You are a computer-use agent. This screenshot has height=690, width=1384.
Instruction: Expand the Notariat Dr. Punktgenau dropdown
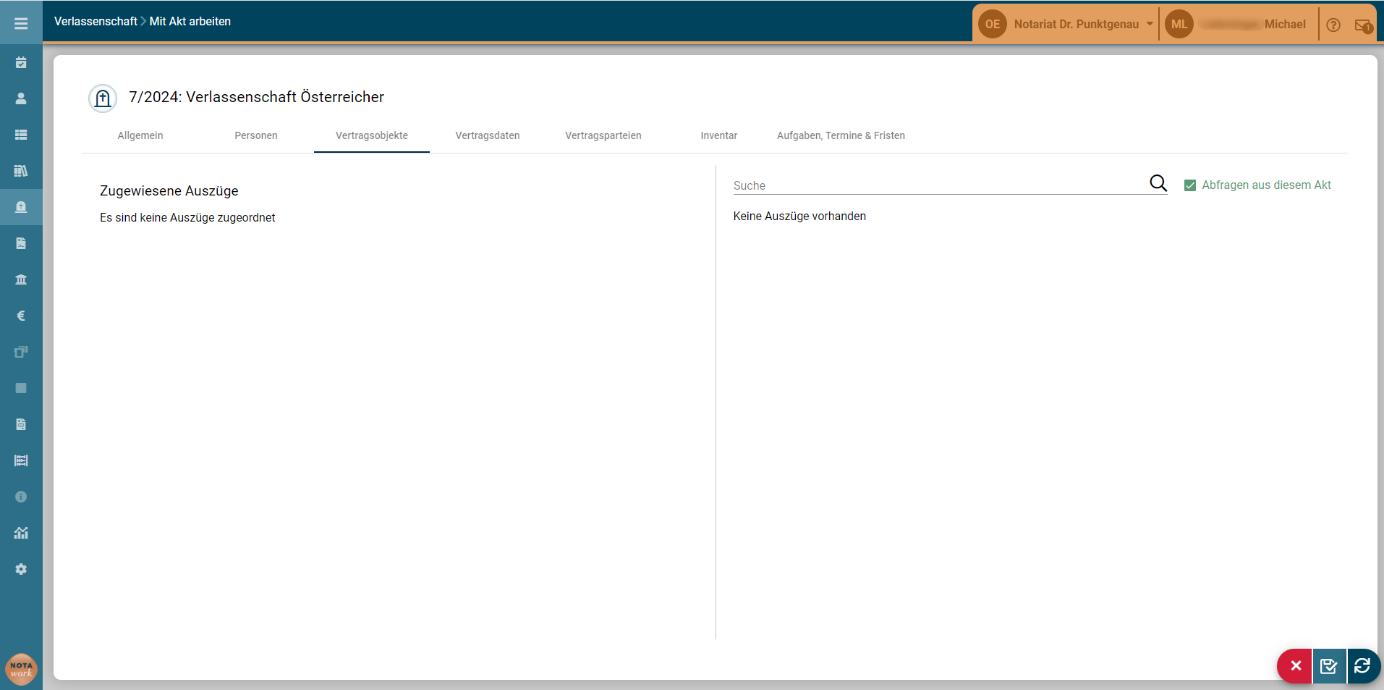pyautogui.click(x=1084, y=24)
